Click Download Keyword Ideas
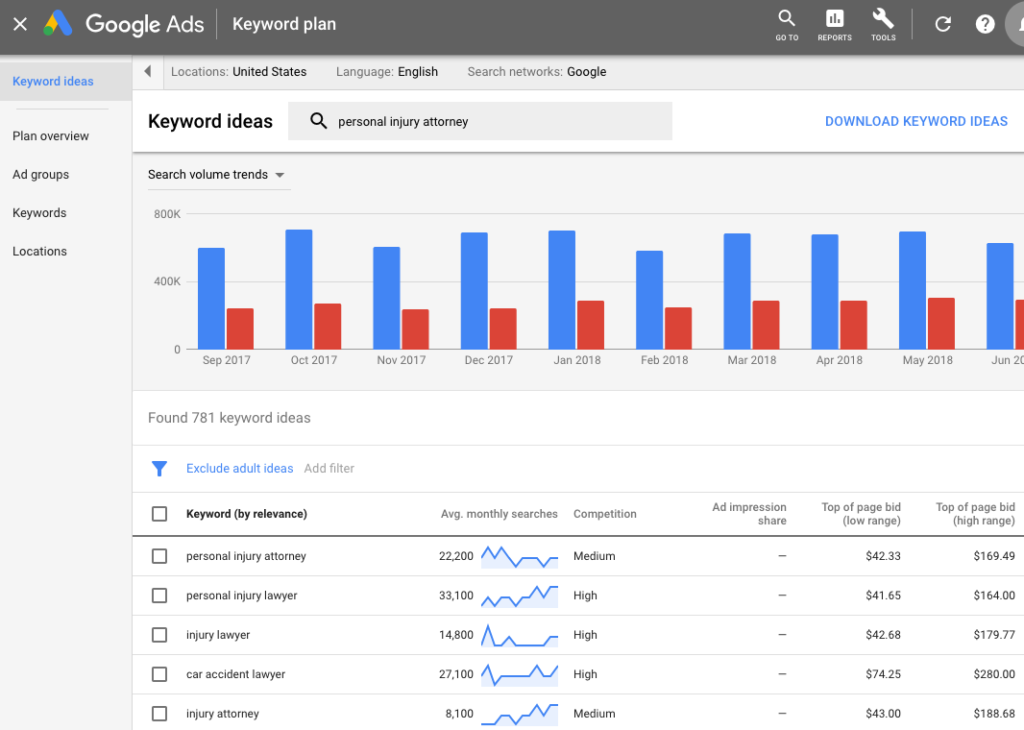The image size is (1024, 730). [916, 121]
